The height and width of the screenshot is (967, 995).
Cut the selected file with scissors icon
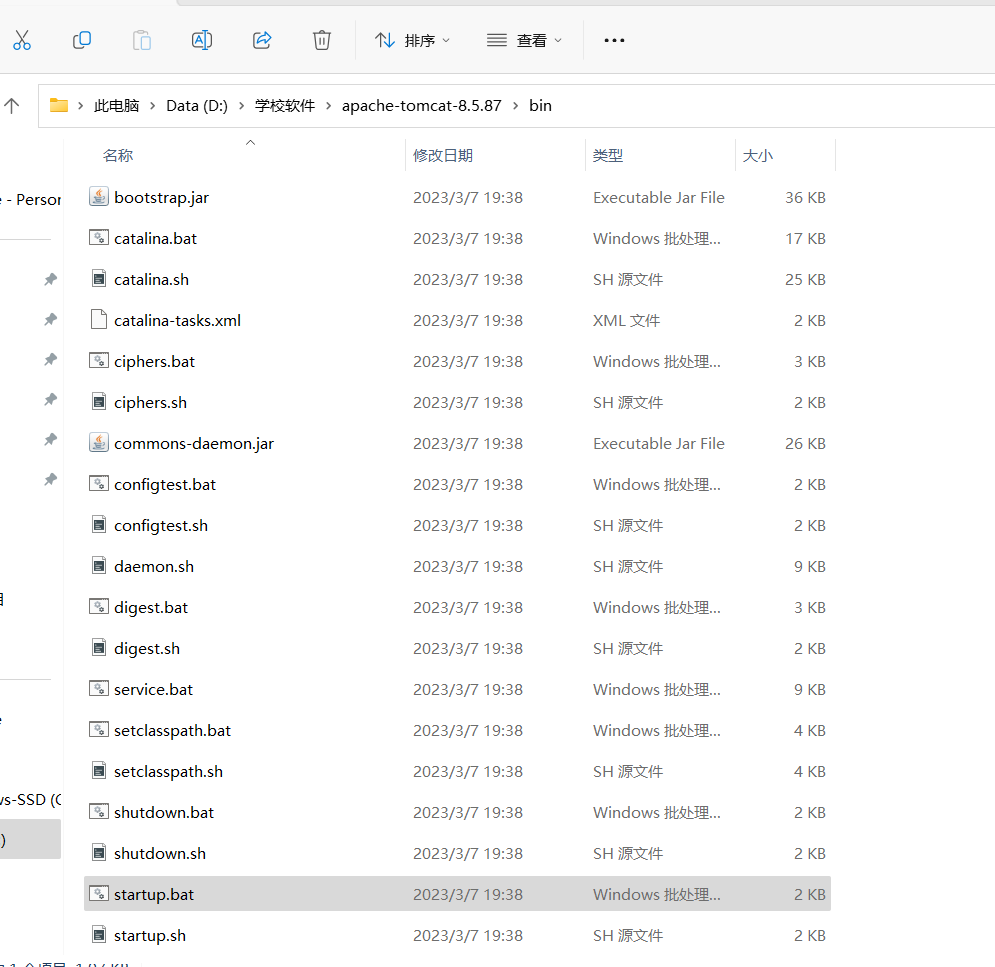coord(22,40)
